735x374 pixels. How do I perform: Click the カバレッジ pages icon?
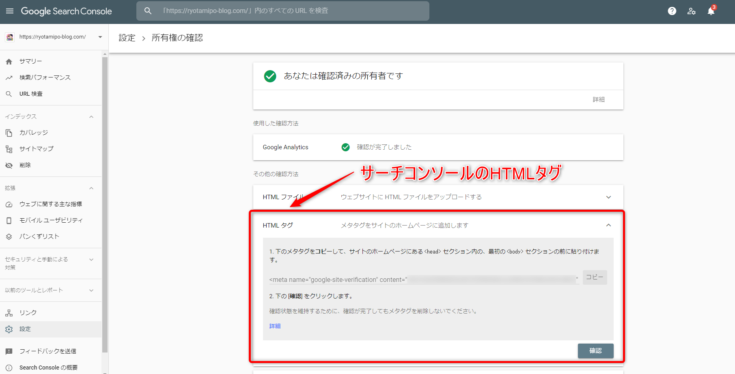(9, 133)
